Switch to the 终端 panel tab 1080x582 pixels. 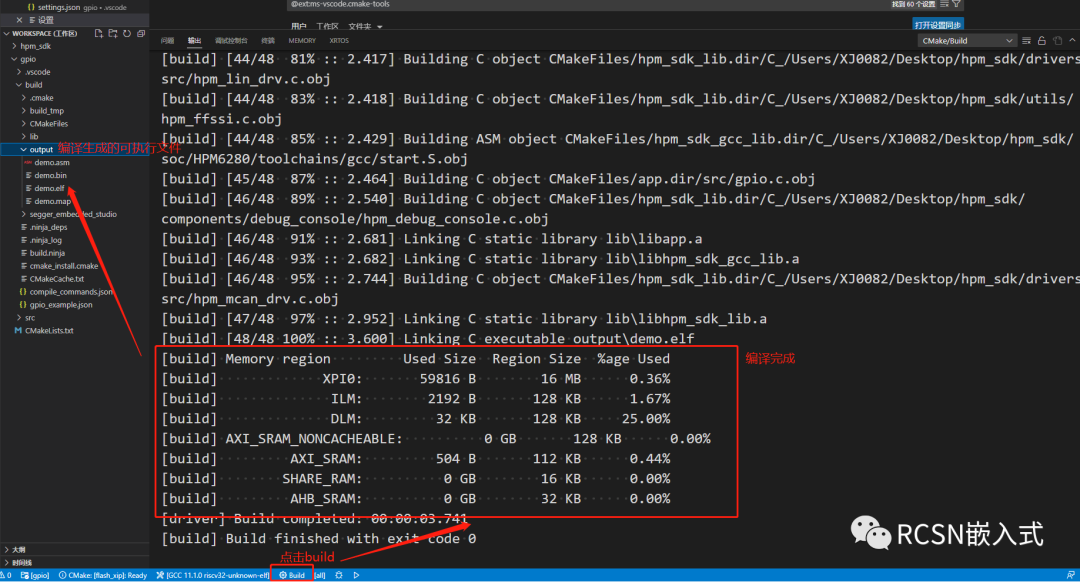click(268, 41)
